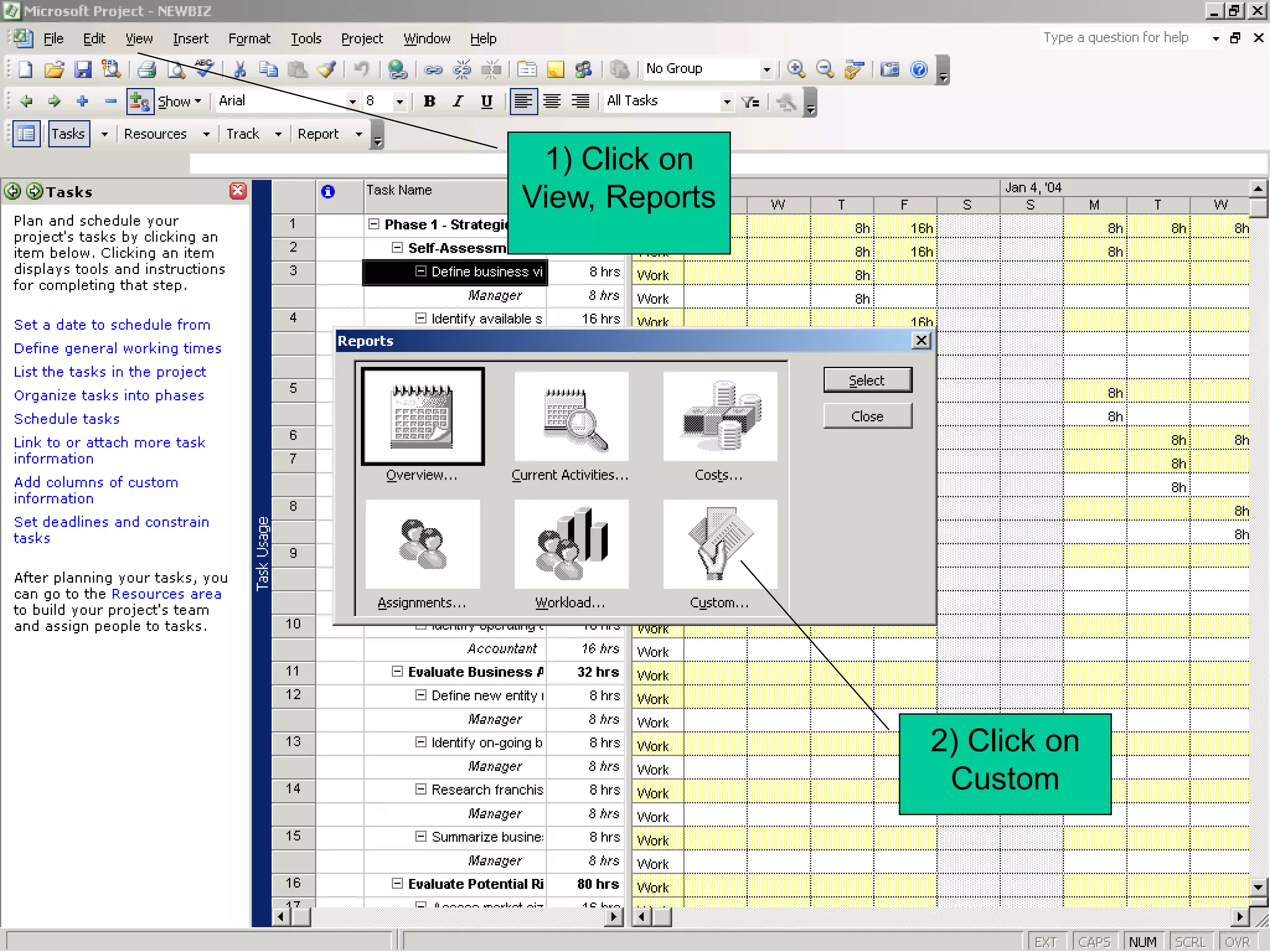Open the font size dropdown
Screen dimensions: 1270x952
point(400,102)
